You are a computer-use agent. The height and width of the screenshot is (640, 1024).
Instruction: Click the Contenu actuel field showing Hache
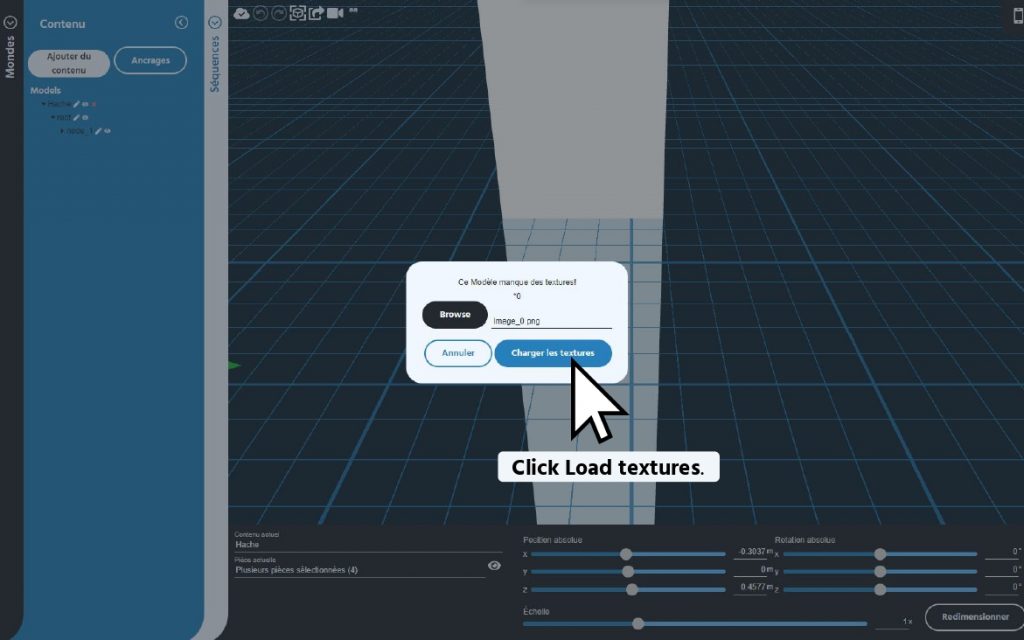[368, 545]
